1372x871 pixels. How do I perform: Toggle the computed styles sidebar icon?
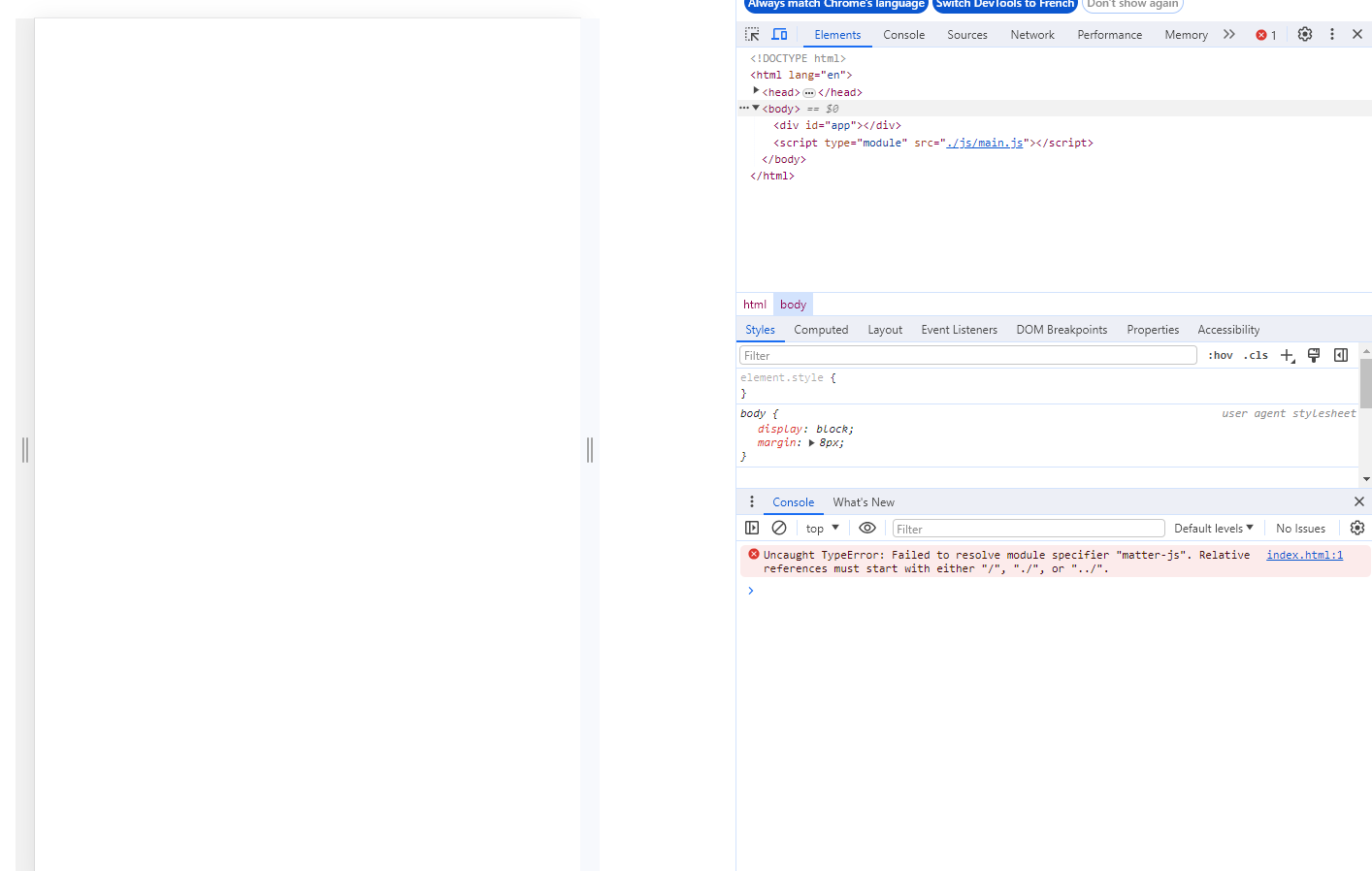(1341, 355)
